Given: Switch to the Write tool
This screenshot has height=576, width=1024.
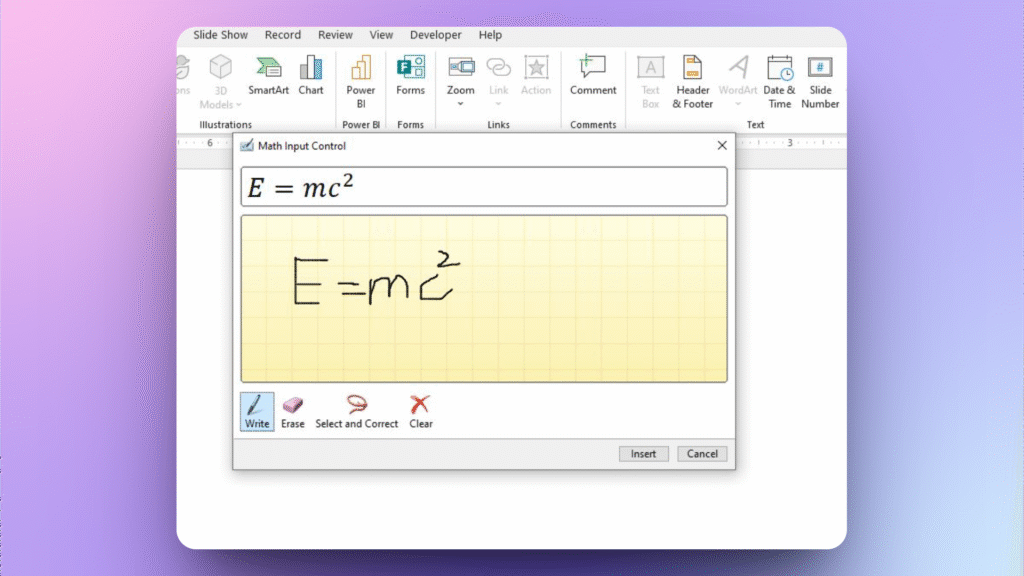Looking at the screenshot, I should [256, 410].
